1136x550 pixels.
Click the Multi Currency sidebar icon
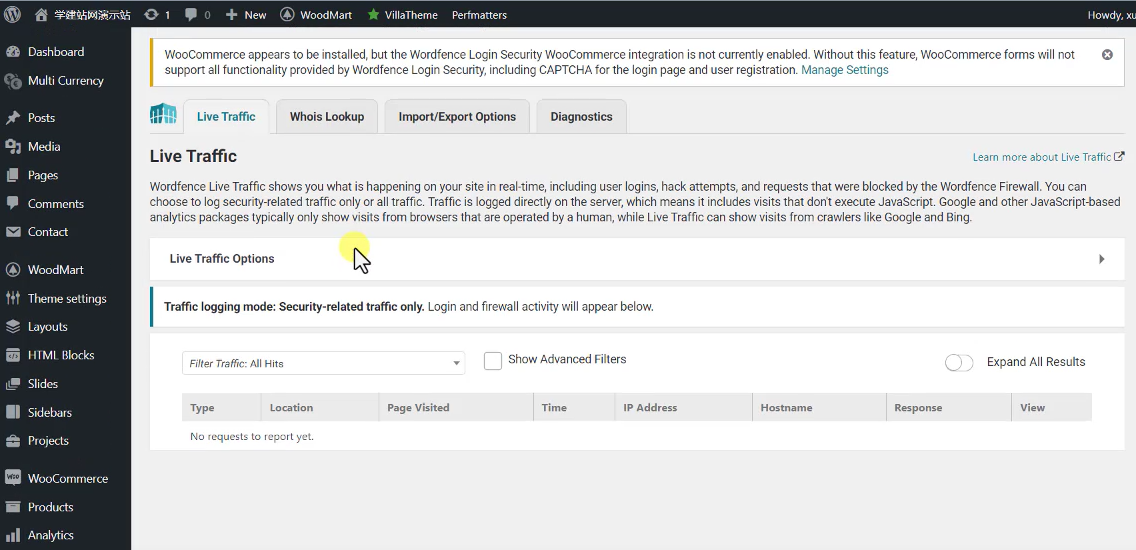[12, 81]
